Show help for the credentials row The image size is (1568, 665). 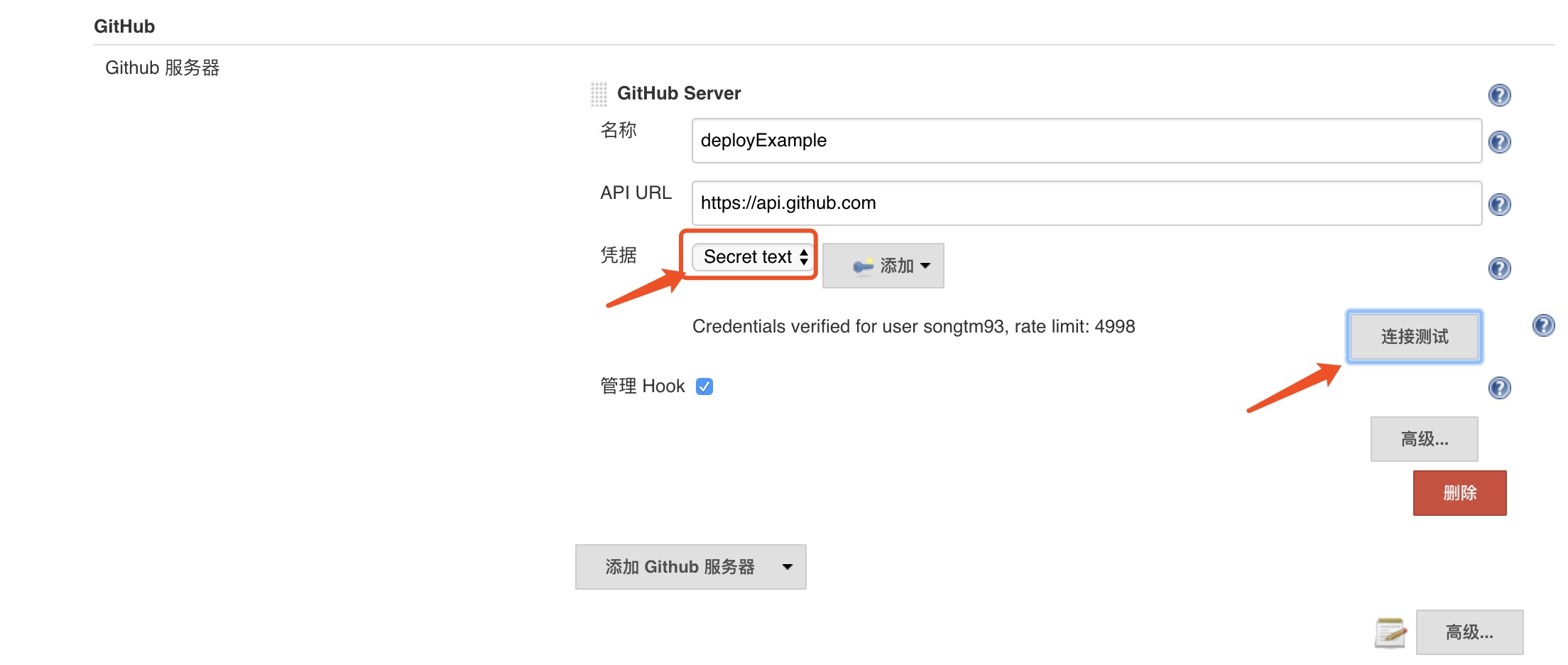point(1499,269)
